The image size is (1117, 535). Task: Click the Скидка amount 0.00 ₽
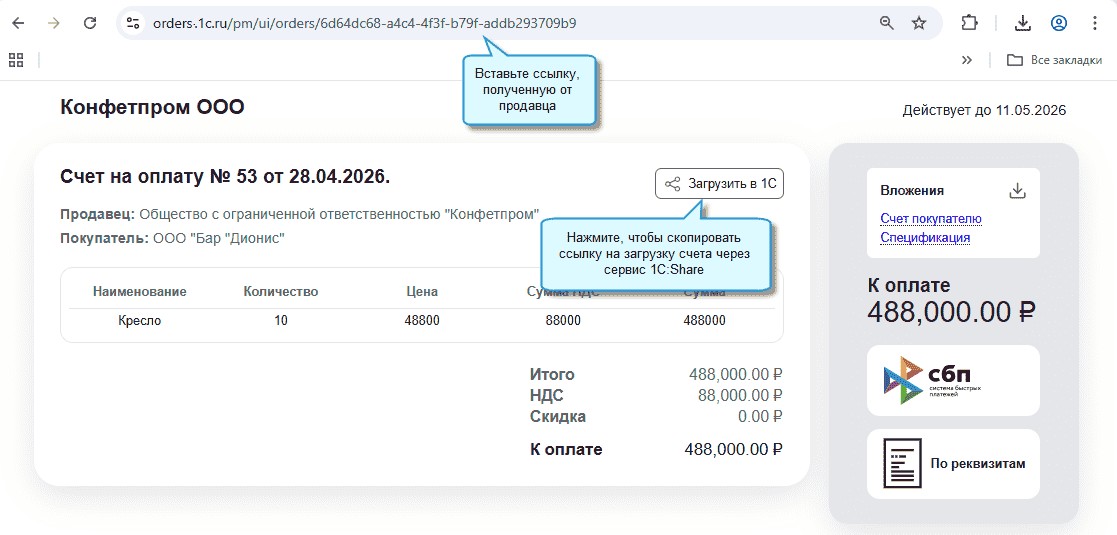coord(761,417)
